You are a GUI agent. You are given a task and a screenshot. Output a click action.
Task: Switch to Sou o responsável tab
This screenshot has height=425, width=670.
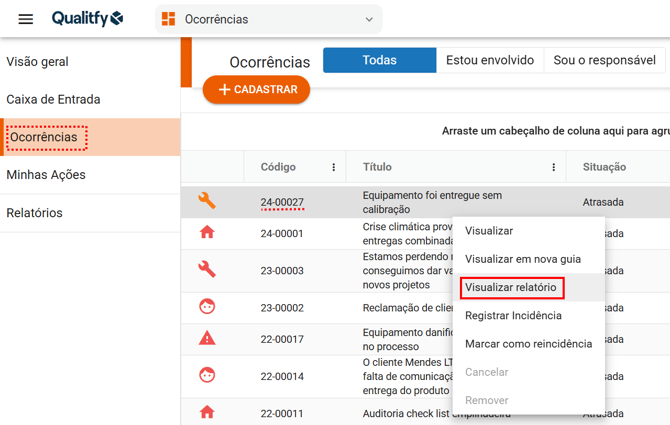pyautogui.click(x=604, y=60)
